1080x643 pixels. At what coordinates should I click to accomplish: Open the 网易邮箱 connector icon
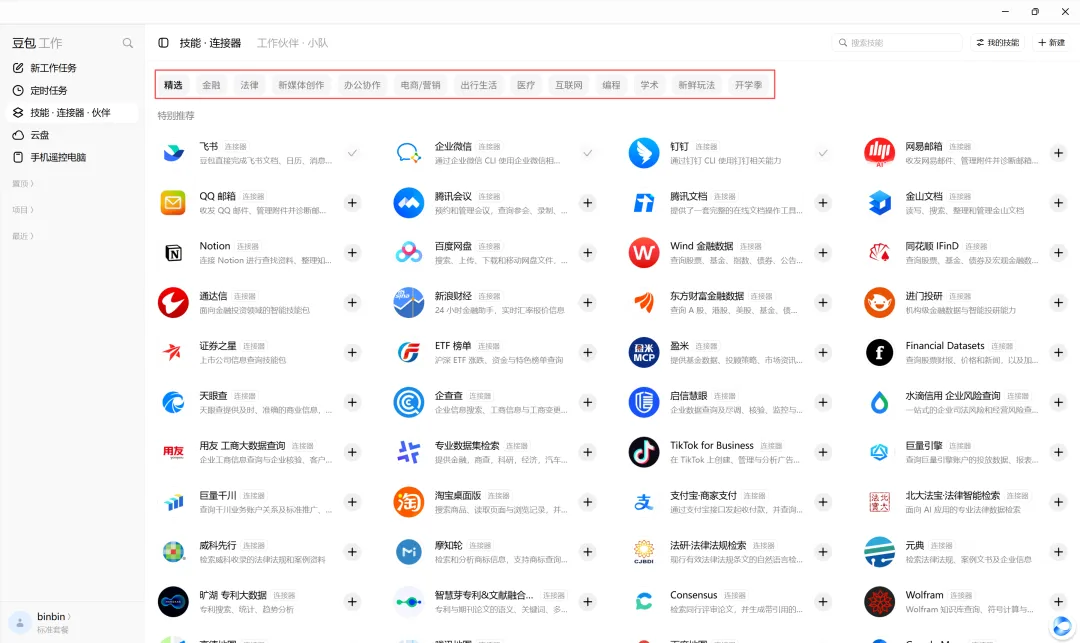click(880, 153)
